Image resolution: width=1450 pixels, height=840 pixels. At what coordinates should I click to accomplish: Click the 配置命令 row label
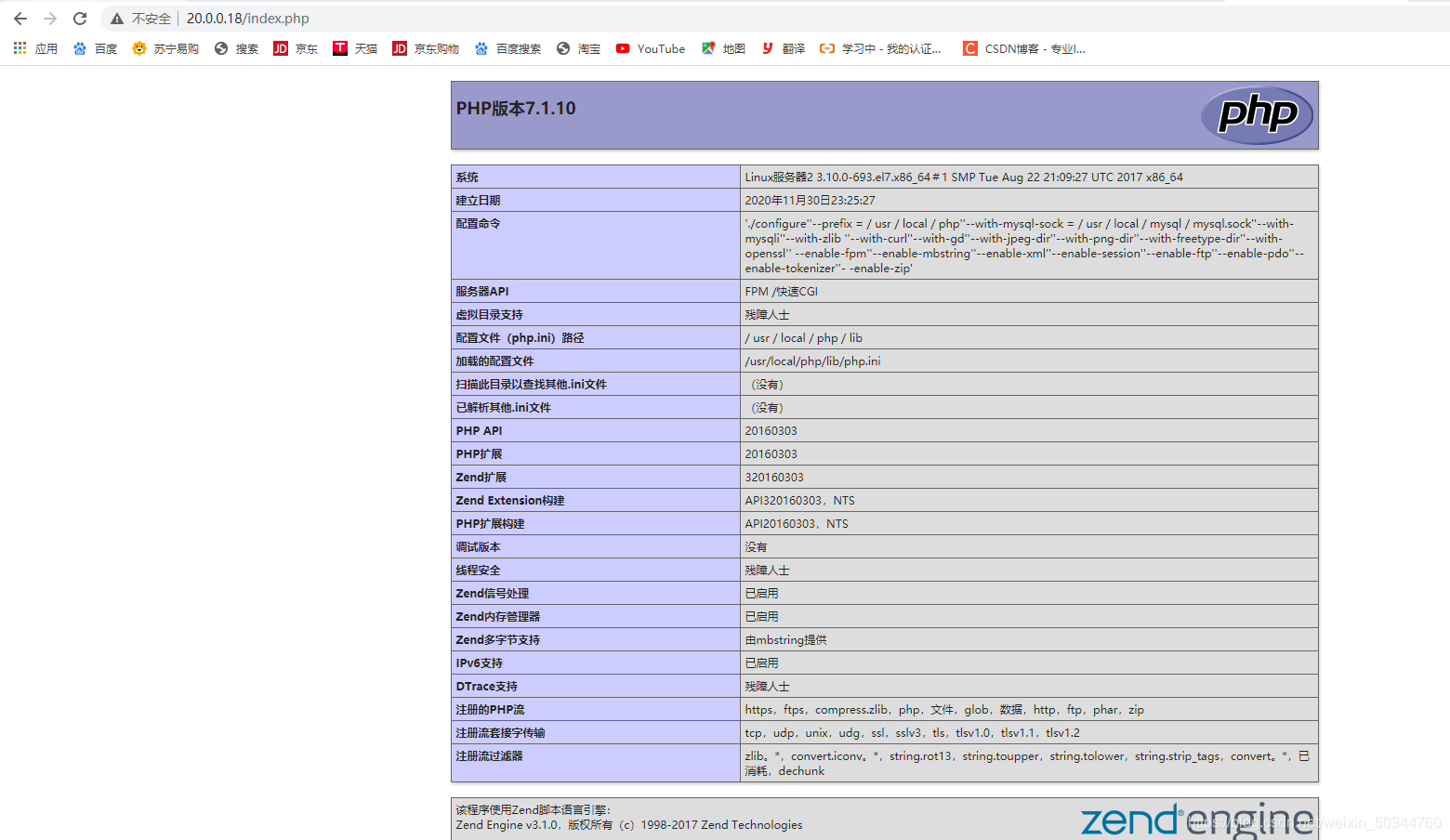click(x=478, y=223)
